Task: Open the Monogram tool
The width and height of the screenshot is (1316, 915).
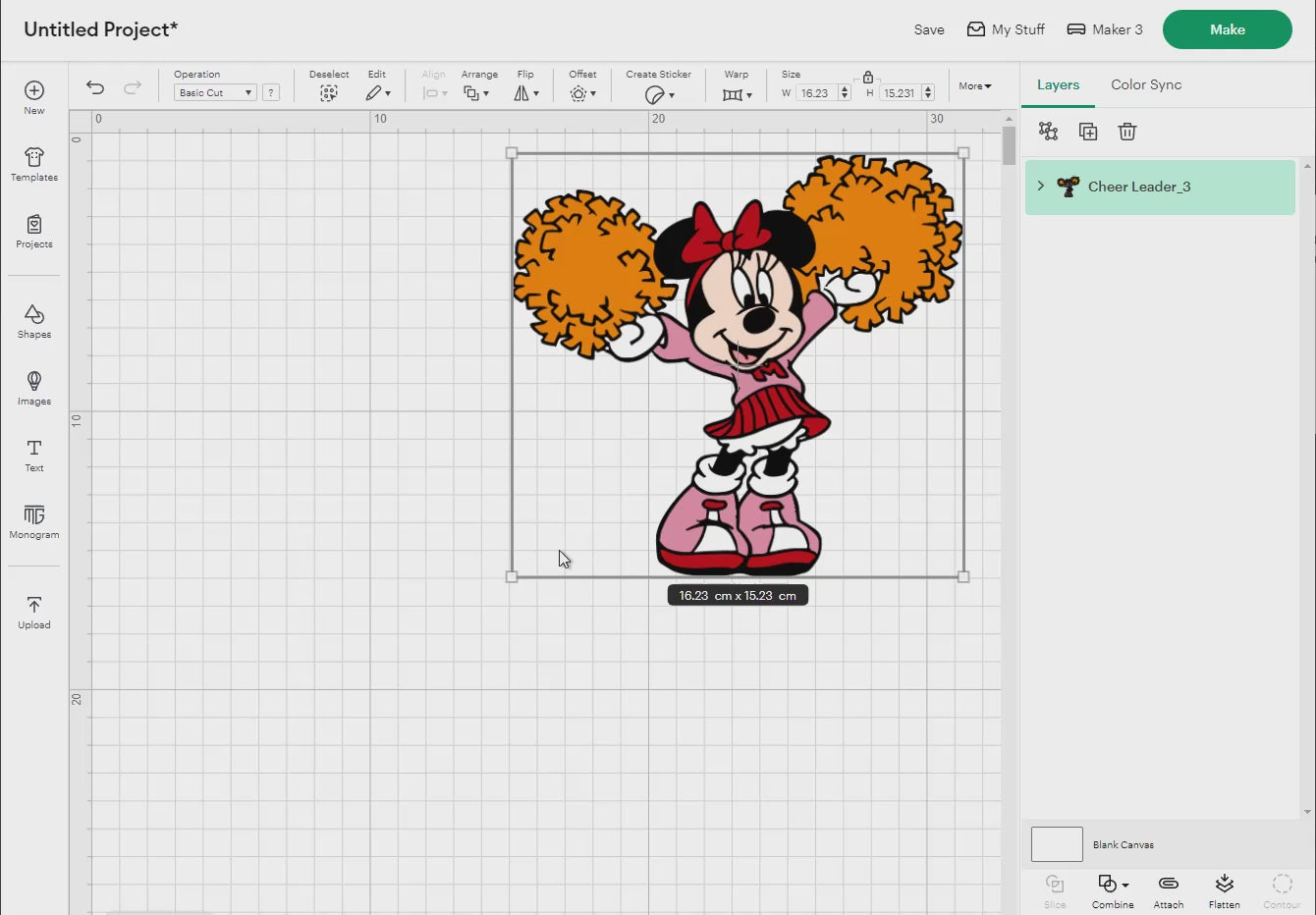Action: [x=34, y=521]
